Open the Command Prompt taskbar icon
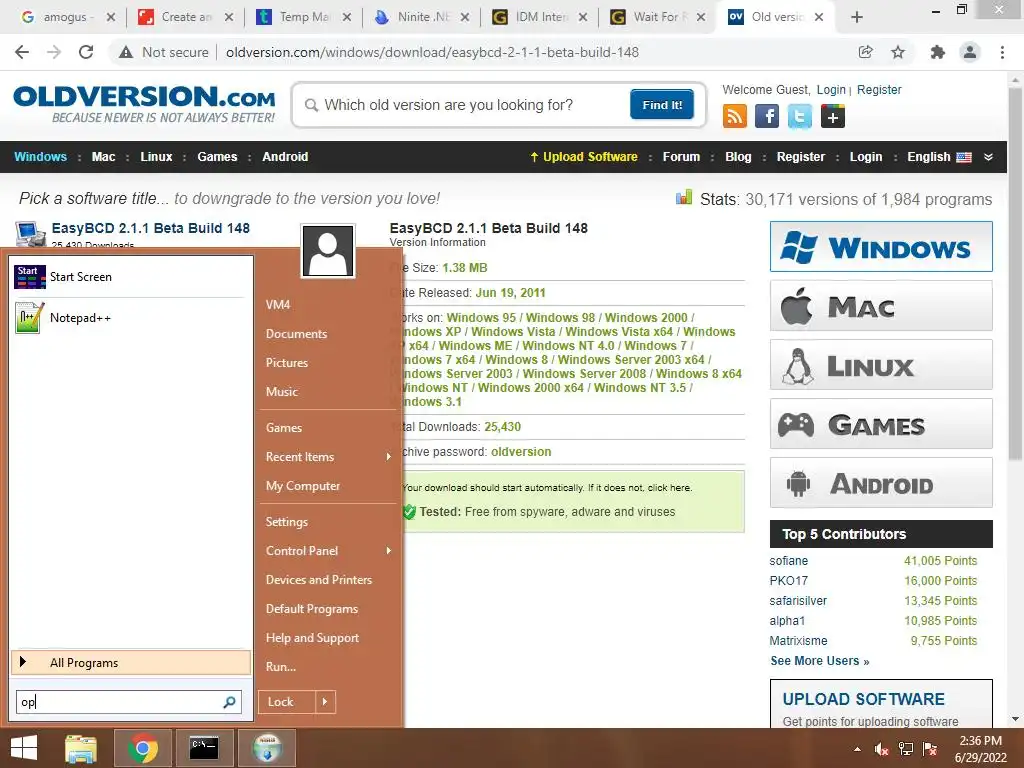1024x768 pixels. tap(204, 748)
